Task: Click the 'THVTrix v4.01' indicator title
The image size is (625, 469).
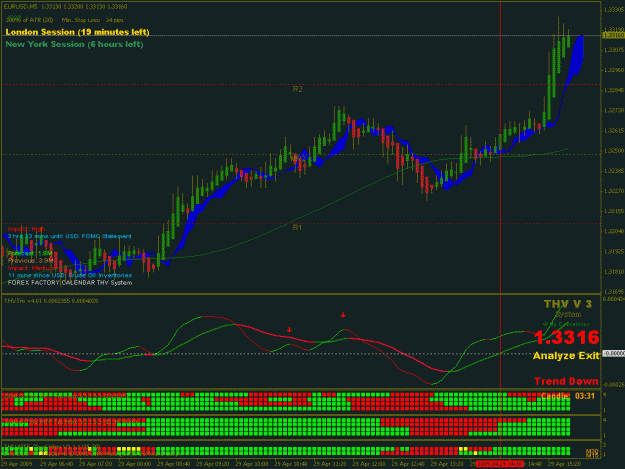Action: [x=51, y=301]
